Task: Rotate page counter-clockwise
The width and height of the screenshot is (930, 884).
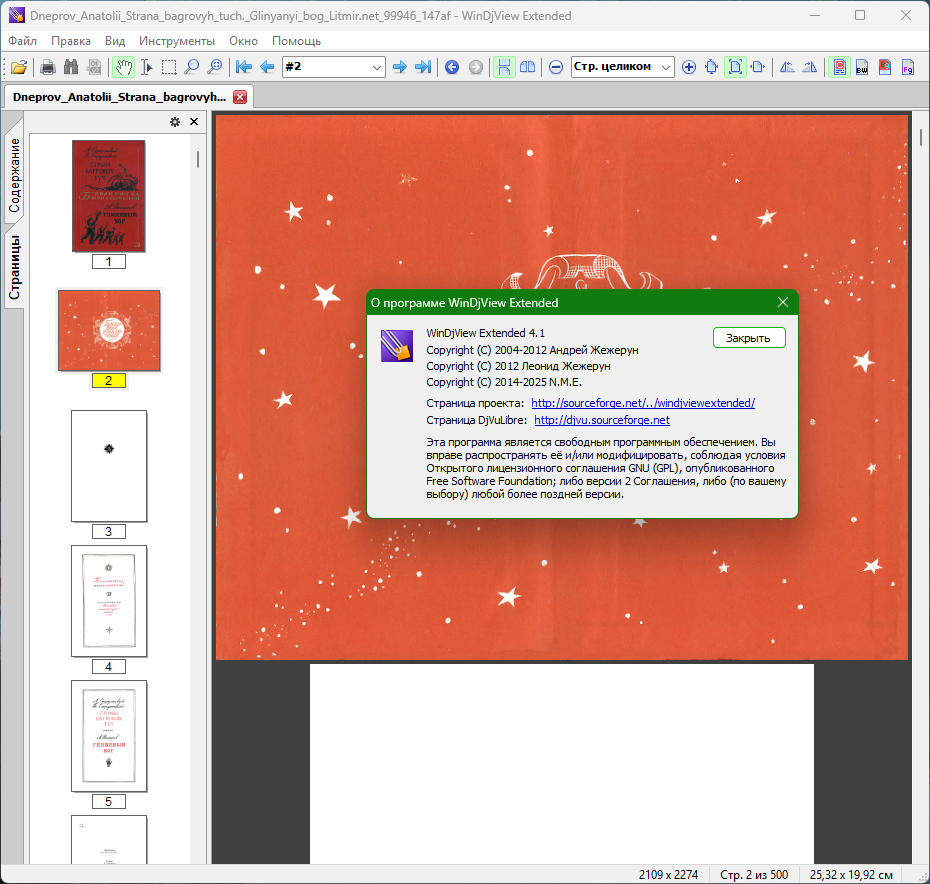Action: [787, 67]
